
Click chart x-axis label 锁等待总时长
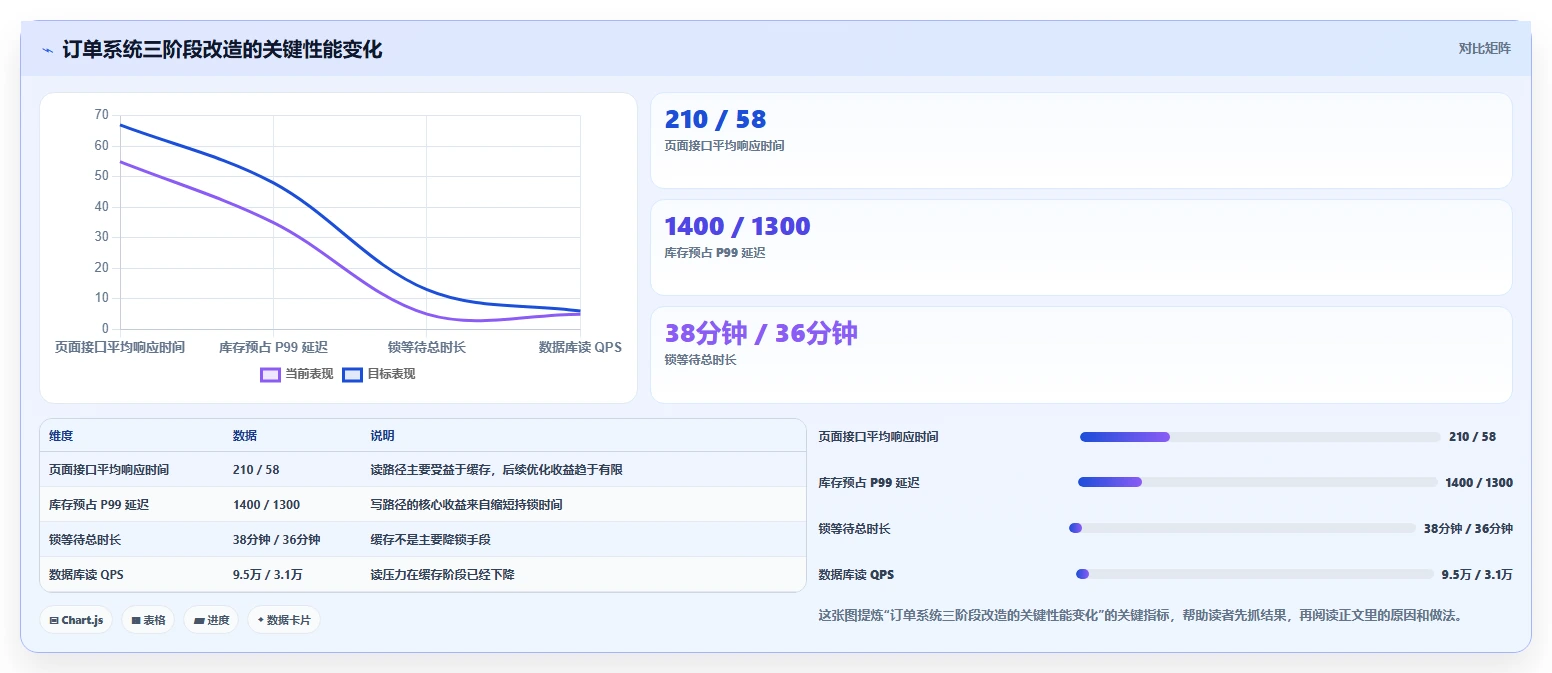[427, 347]
